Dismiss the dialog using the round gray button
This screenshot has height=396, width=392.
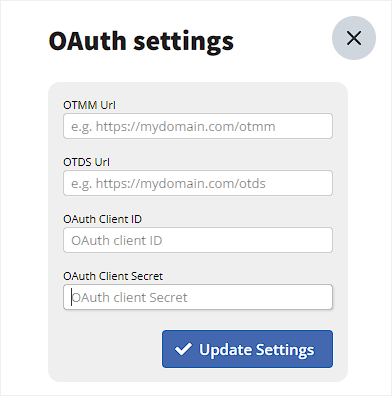354,38
